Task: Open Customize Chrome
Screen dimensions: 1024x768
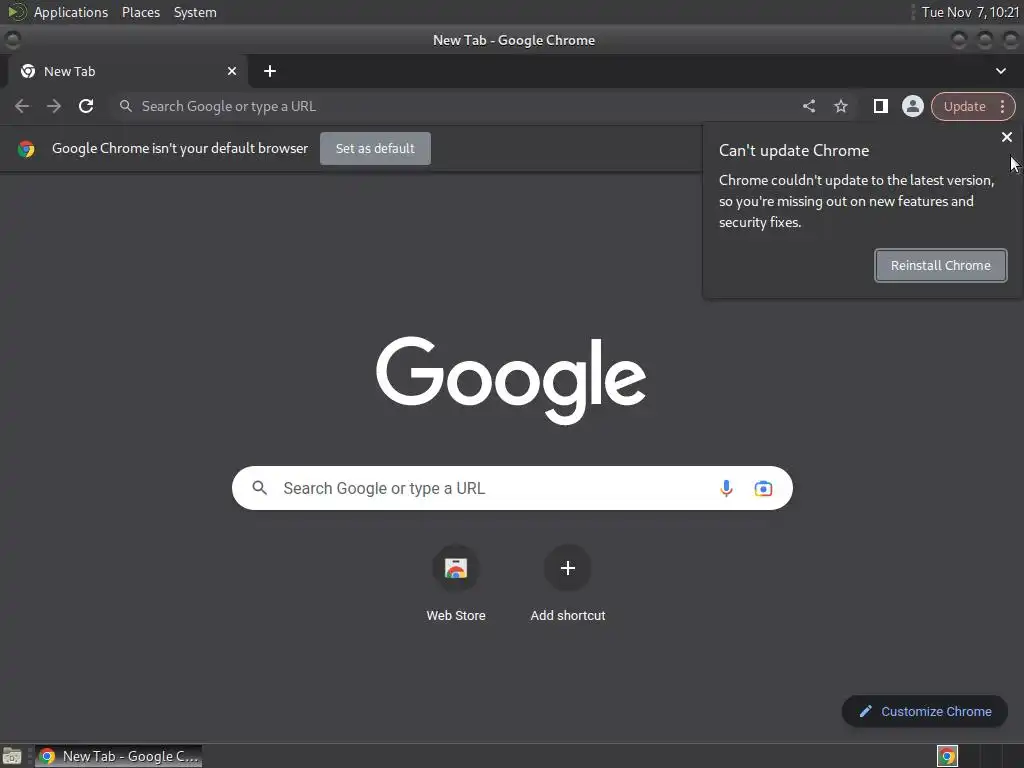Action: tap(925, 711)
